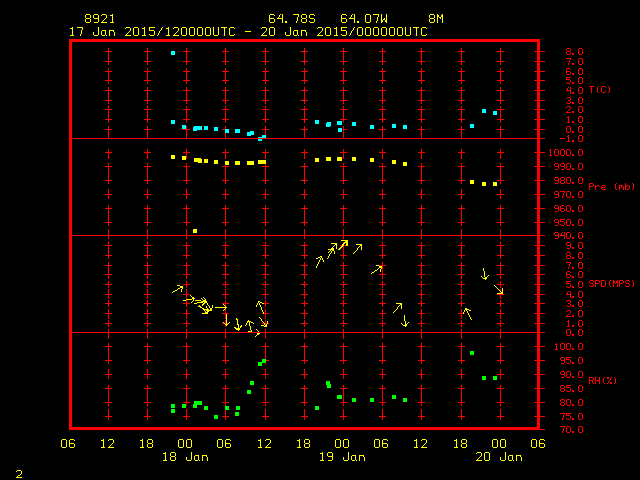Click the station ID 8921 label
This screenshot has width=640, height=480.
point(99,19)
